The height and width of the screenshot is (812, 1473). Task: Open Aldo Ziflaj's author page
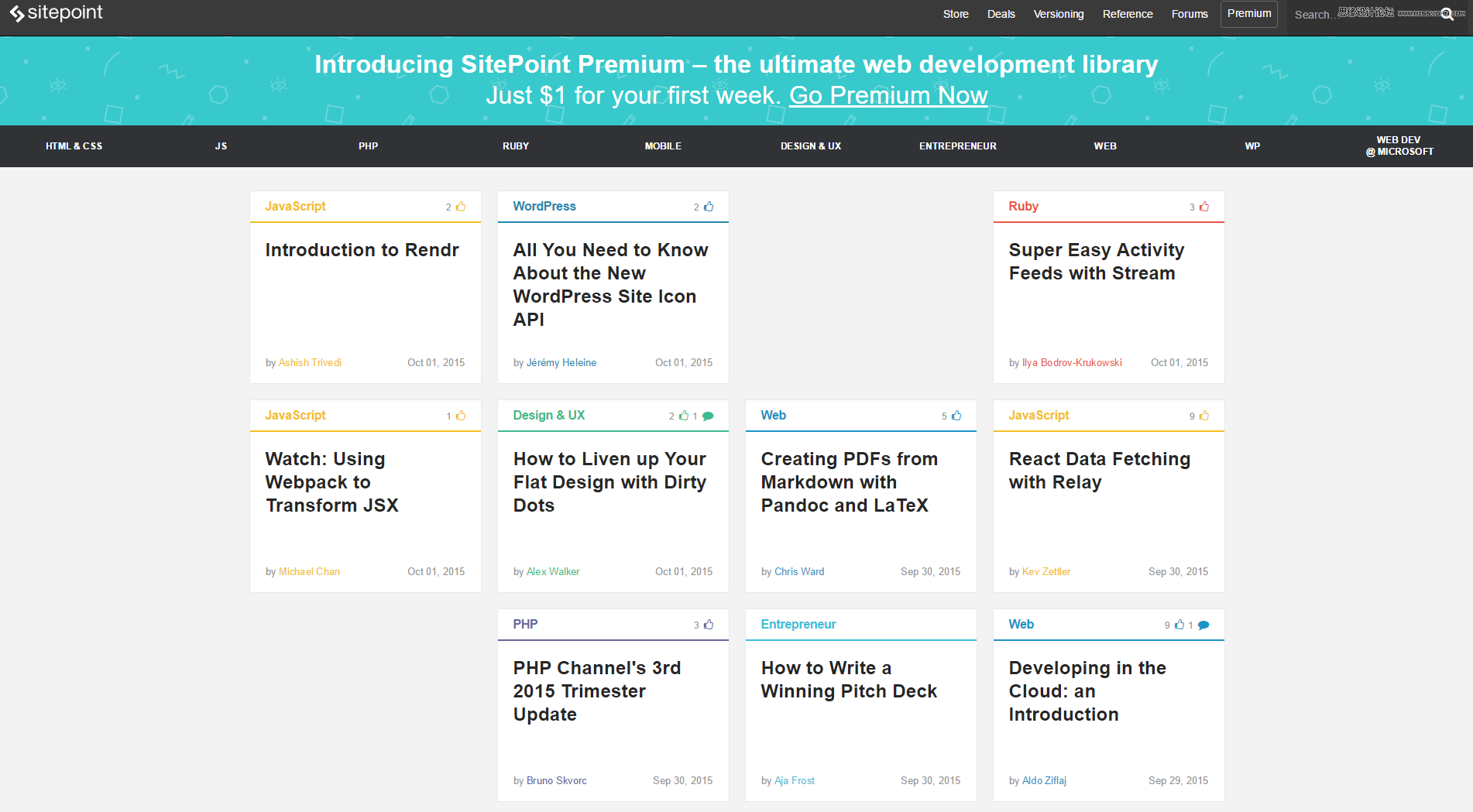pos(1044,781)
